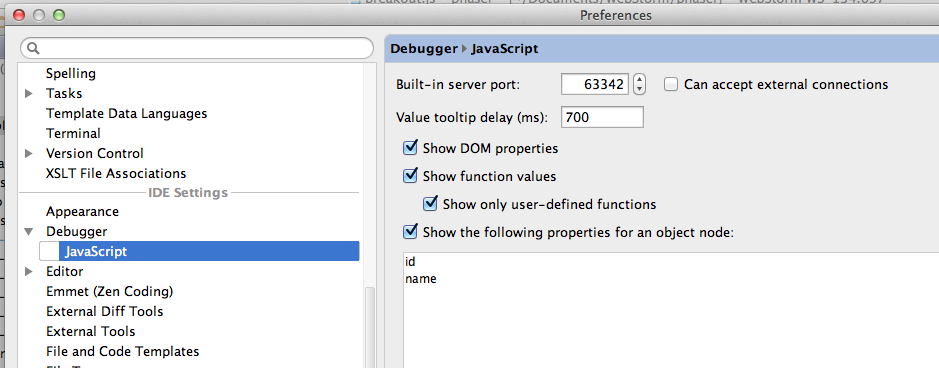Image resolution: width=939 pixels, height=368 pixels.
Task: Open File and Code Templates
Action: [x=123, y=351]
